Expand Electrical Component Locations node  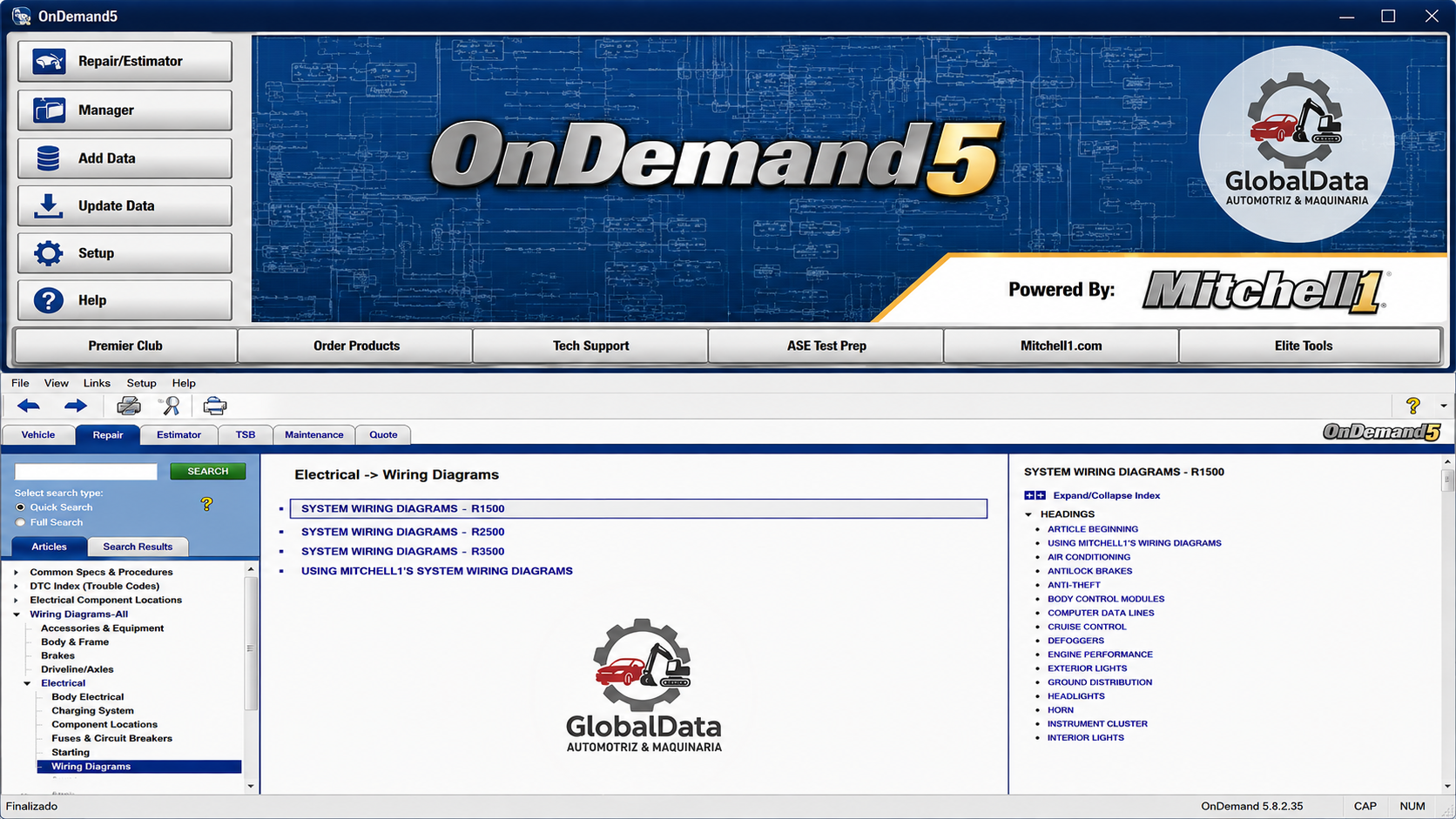(16, 600)
